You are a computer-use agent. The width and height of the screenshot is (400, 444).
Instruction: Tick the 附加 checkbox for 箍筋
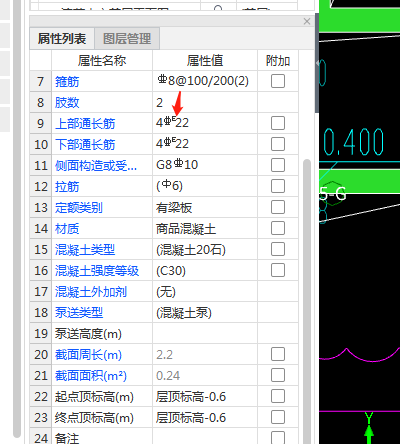tap(278, 81)
